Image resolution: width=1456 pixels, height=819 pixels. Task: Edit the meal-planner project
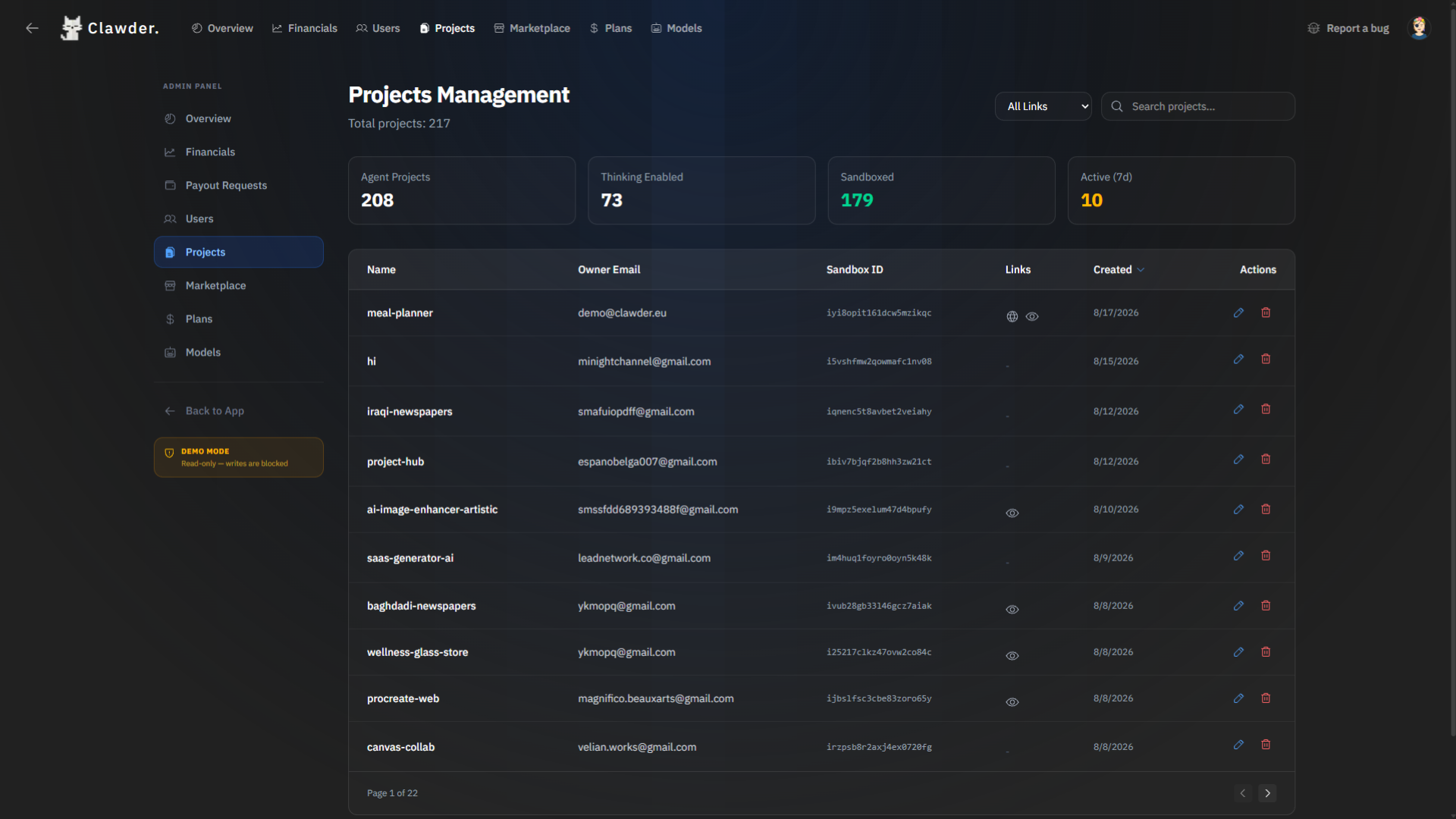pos(1238,312)
